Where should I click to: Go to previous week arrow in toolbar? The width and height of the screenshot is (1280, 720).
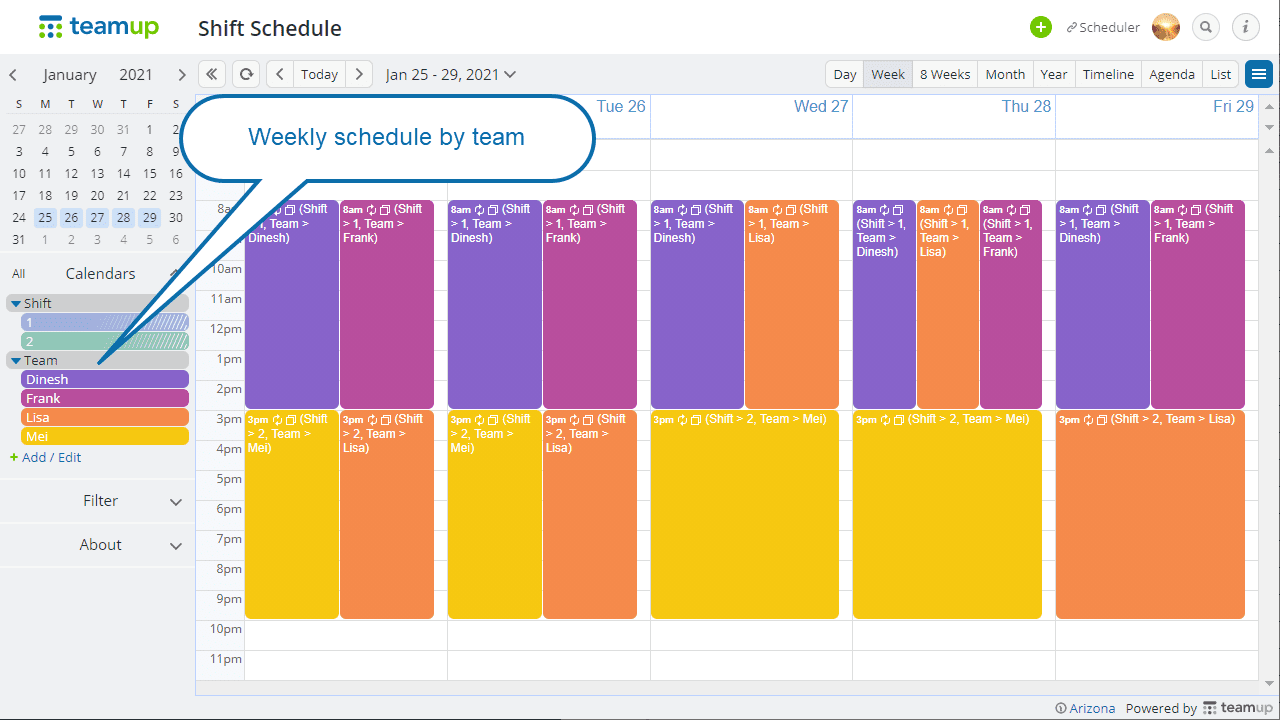coord(280,74)
